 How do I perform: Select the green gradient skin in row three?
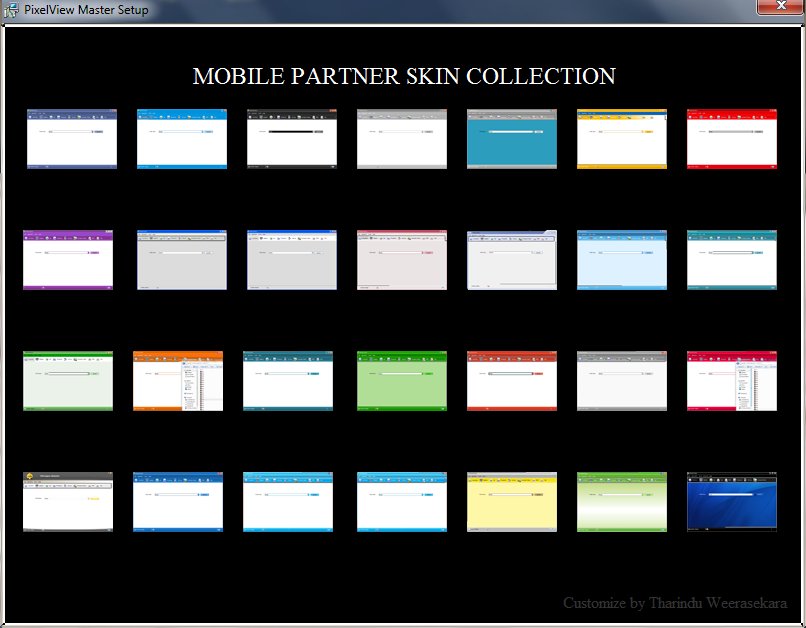[x=401, y=380]
